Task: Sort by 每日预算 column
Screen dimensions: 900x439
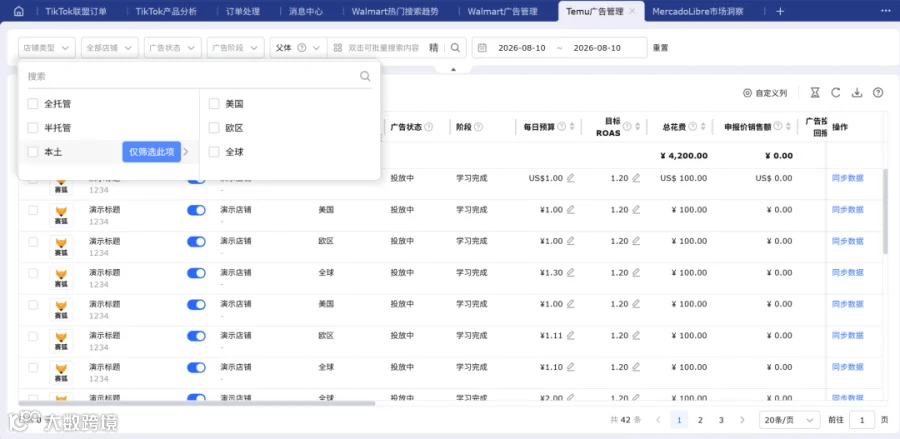Action: tap(572, 127)
